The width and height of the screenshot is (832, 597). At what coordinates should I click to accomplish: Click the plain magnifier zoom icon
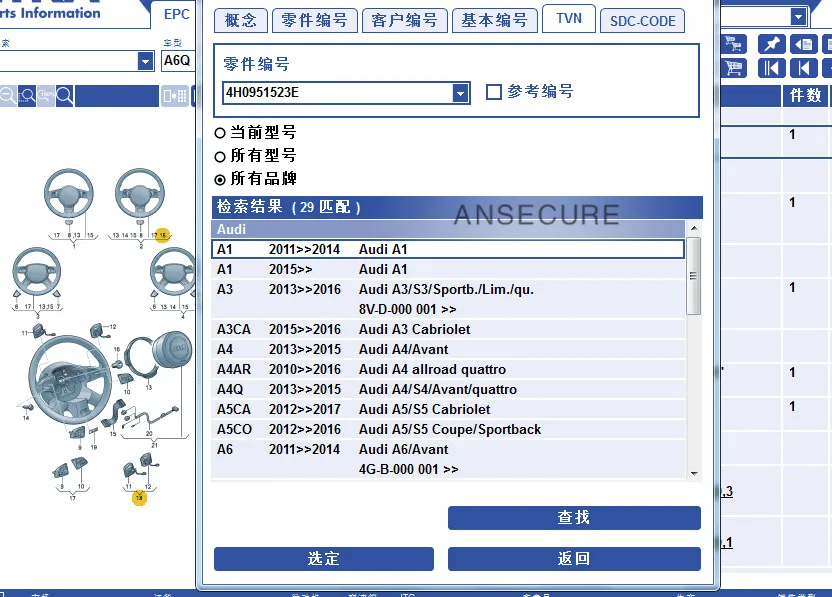65,96
